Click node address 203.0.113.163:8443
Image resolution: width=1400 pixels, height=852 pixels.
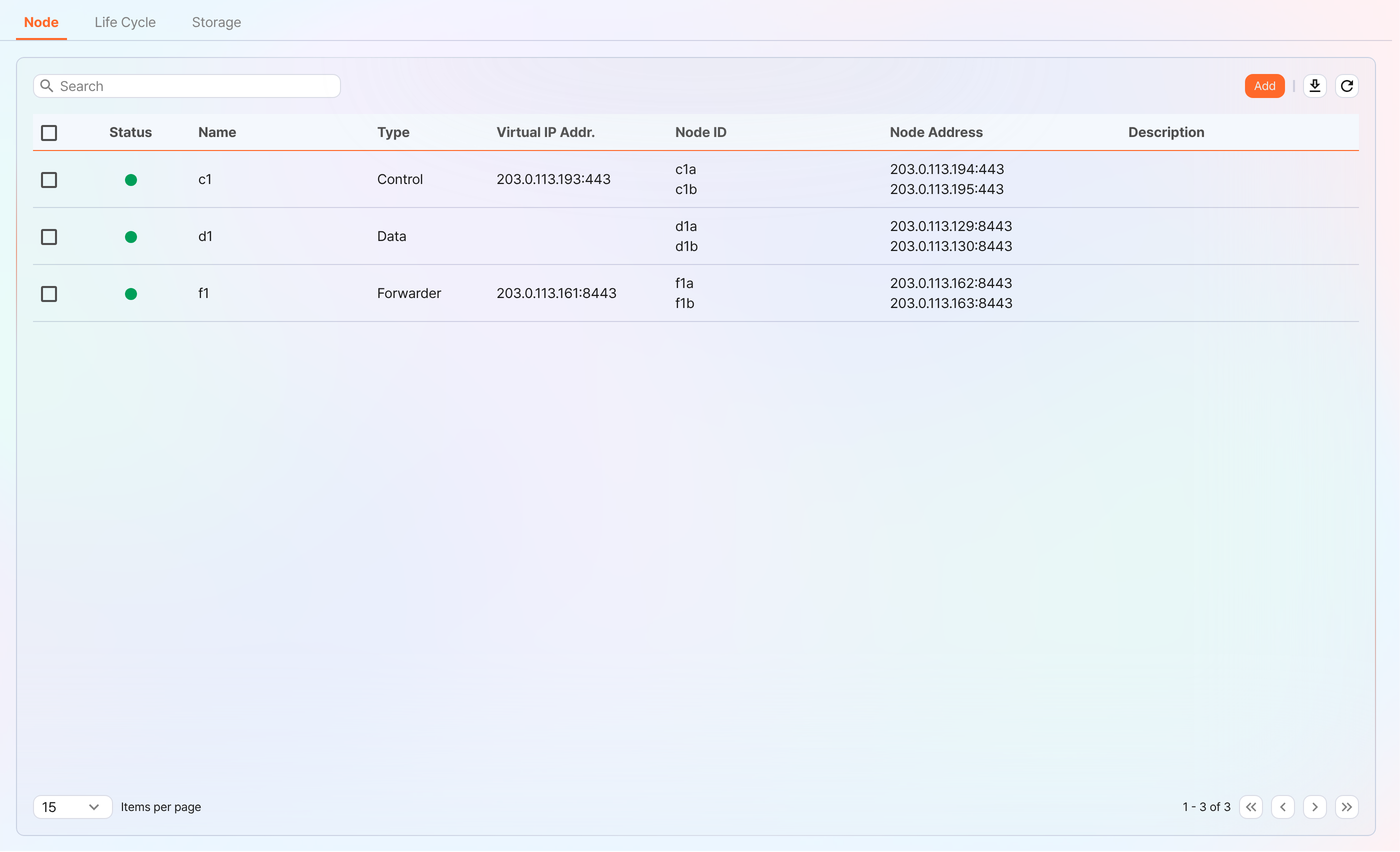(950, 303)
